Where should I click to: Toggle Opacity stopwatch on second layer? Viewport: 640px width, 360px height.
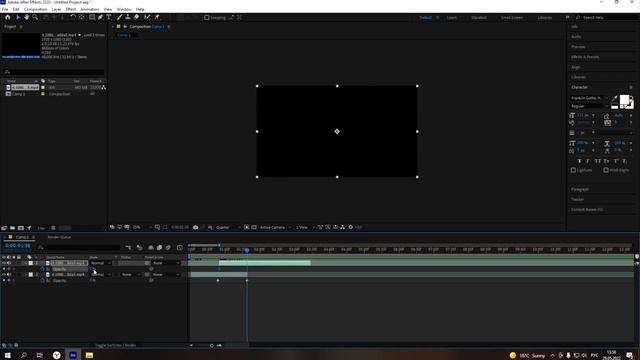[42, 280]
